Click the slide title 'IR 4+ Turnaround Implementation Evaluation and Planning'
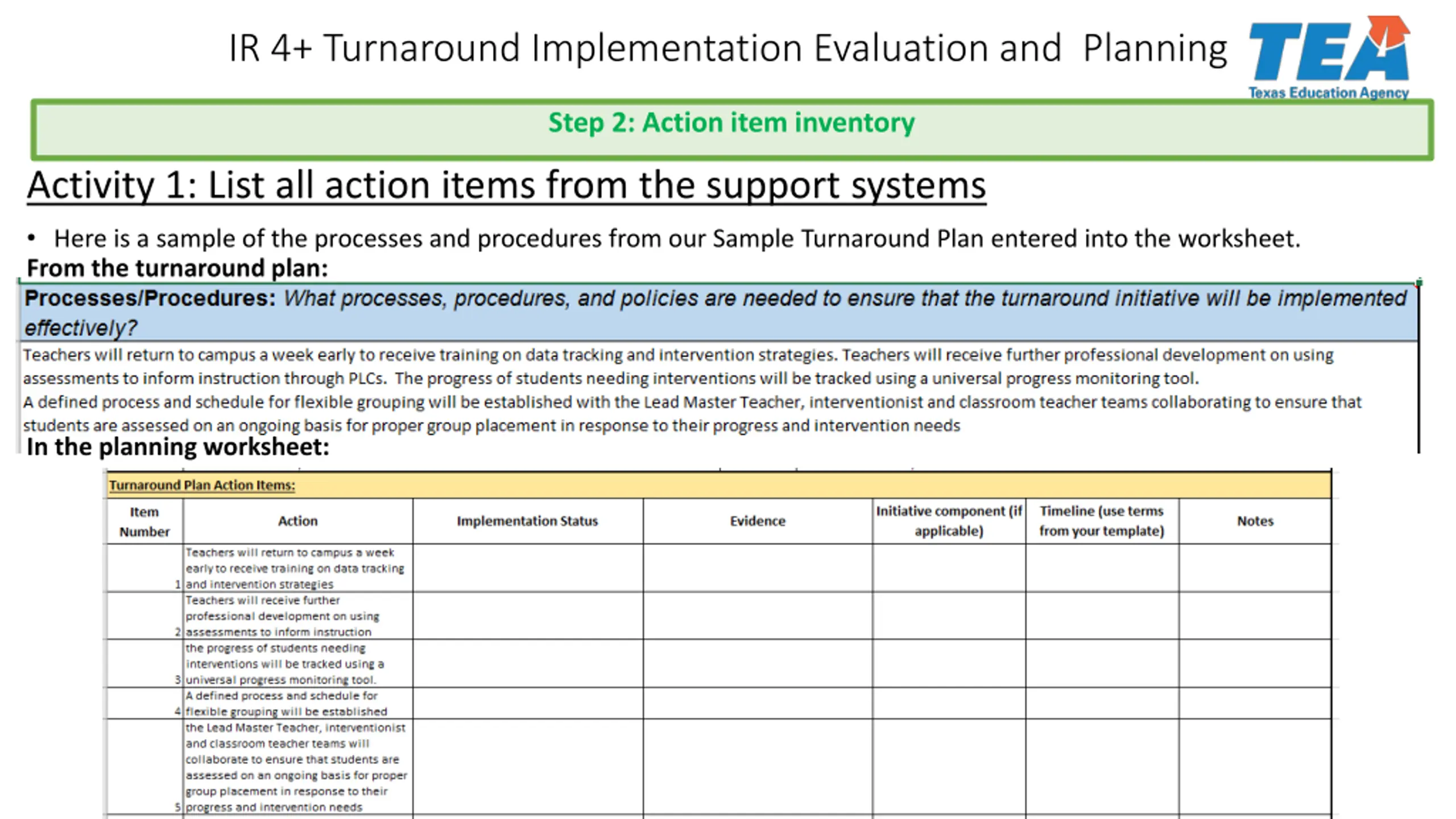This screenshot has width=1456, height=819. pos(727,48)
